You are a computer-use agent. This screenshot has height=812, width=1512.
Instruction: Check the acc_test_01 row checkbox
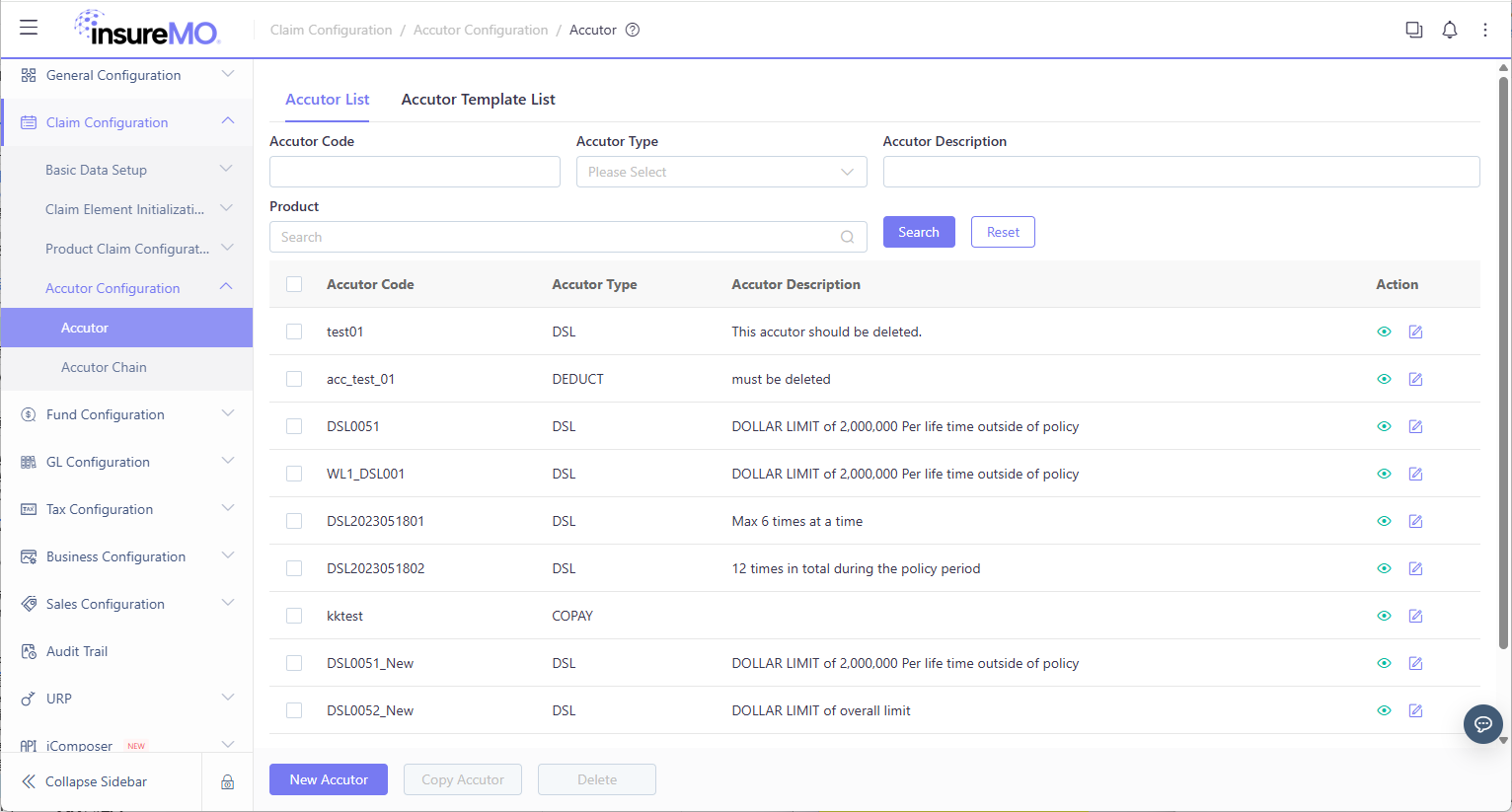(294, 379)
